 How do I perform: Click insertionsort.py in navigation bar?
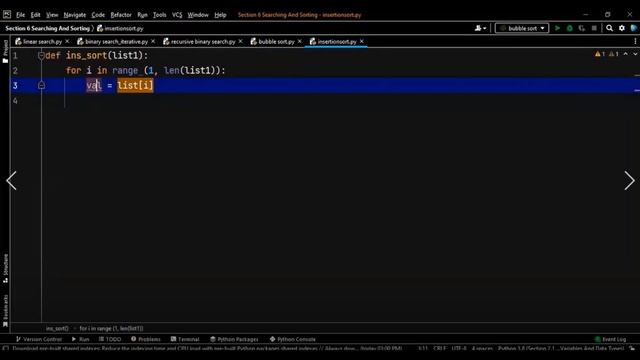(120, 29)
